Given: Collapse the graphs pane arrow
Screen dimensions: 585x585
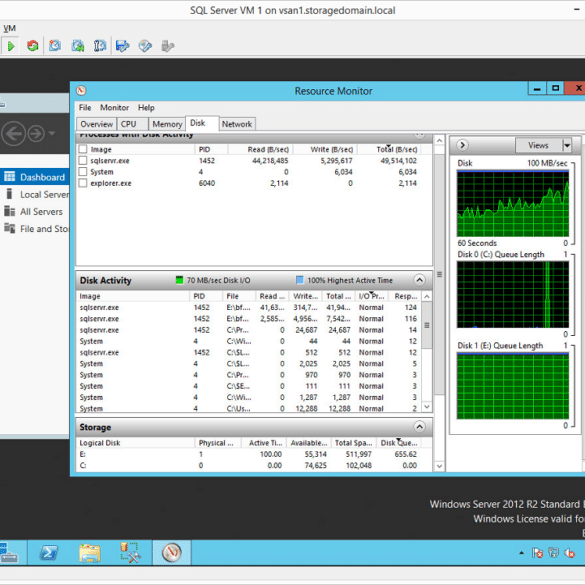Looking at the screenshot, I should pyautogui.click(x=462, y=145).
